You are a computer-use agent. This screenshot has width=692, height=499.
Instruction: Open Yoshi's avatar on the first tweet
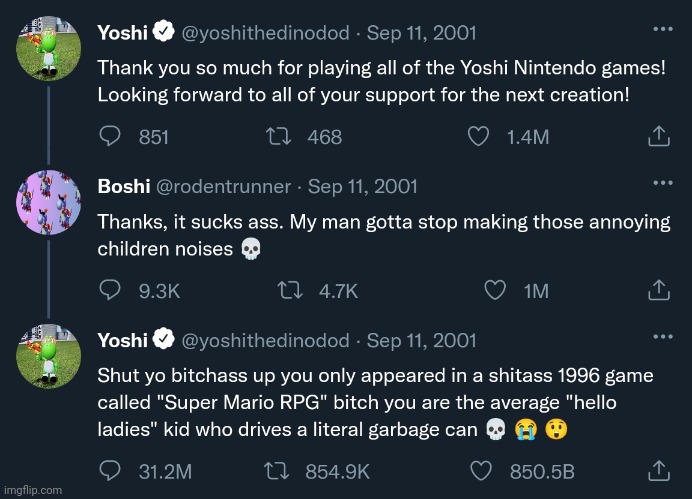(48, 49)
